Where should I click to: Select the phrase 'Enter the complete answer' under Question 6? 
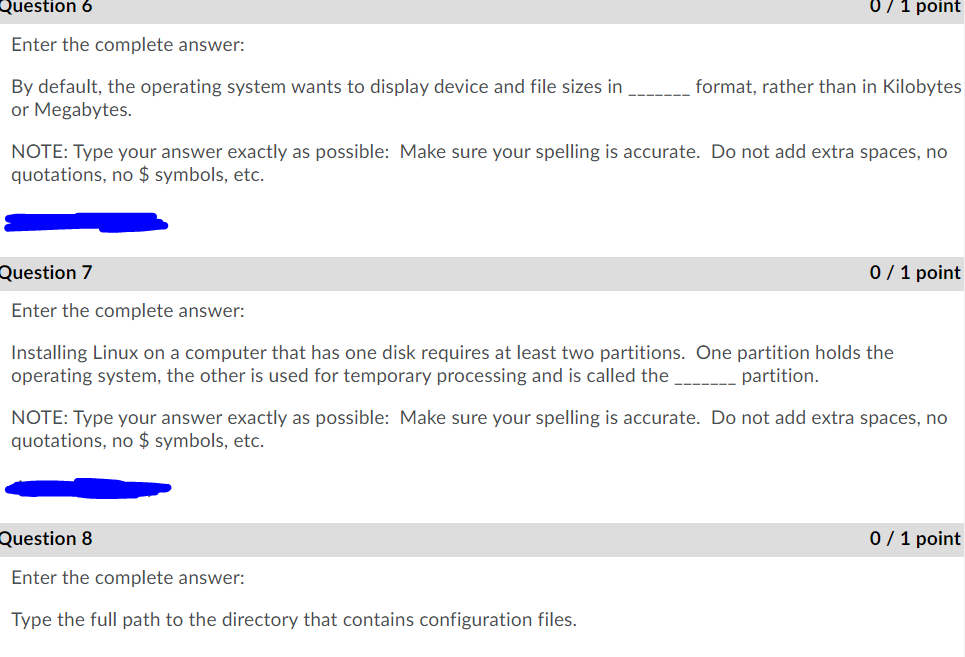(x=127, y=44)
